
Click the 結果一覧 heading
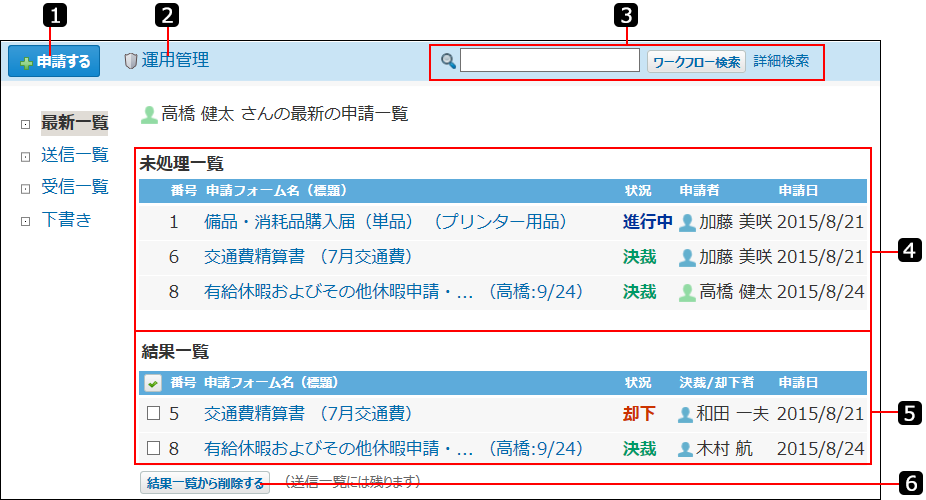pyautogui.click(x=175, y=352)
